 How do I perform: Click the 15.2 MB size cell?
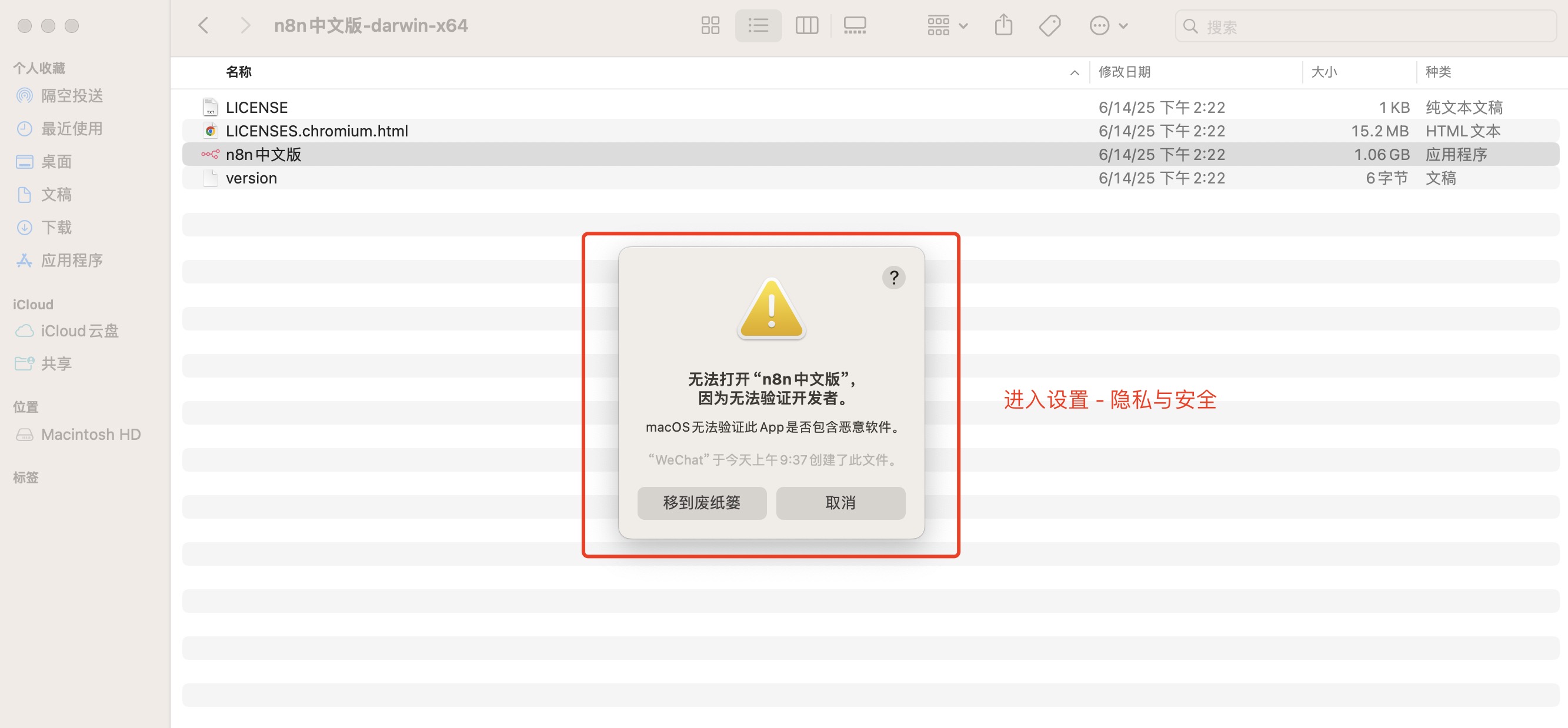coord(1379,131)
